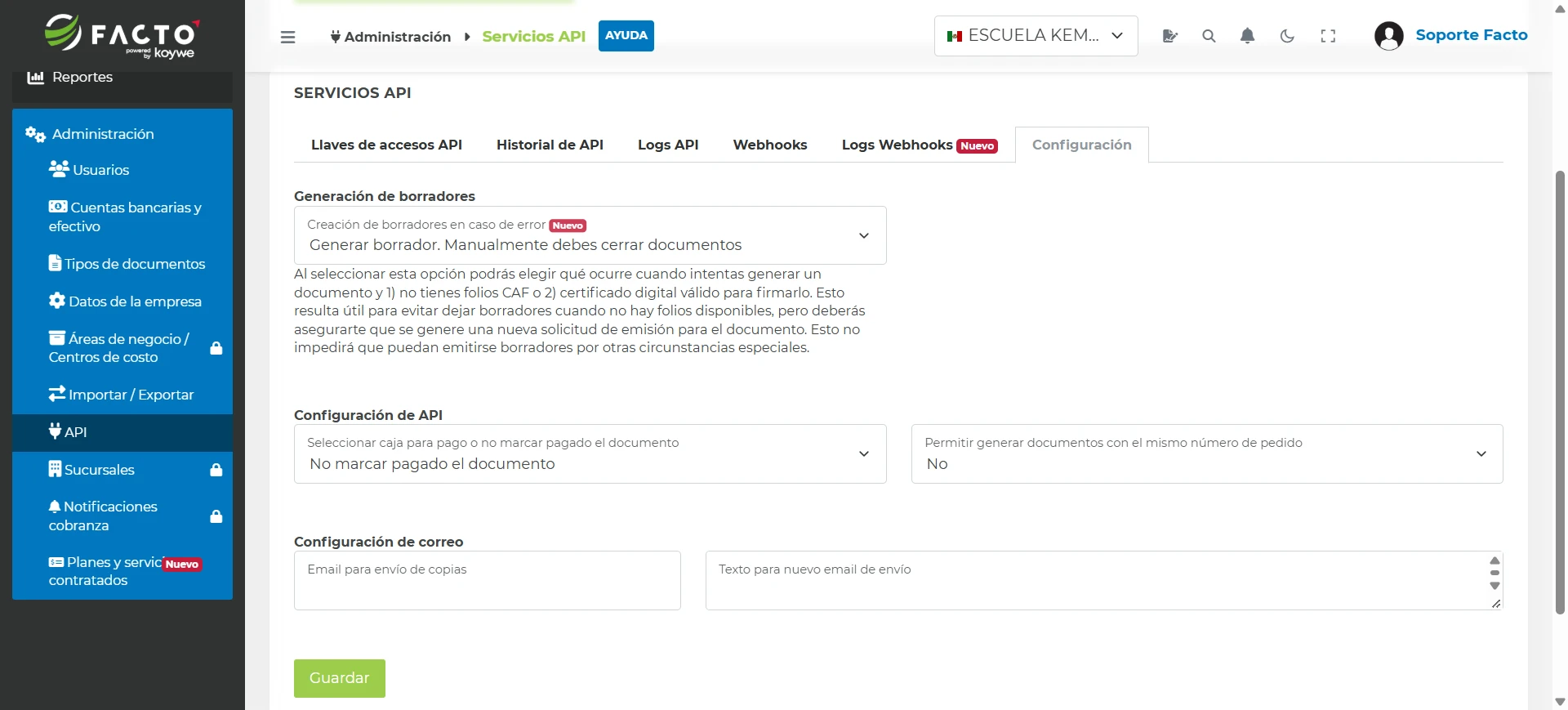Click textarea scroll up arrow
Image resolution: width=1568 pixels, height=710 pixels.
click(x=1494, y=560)
